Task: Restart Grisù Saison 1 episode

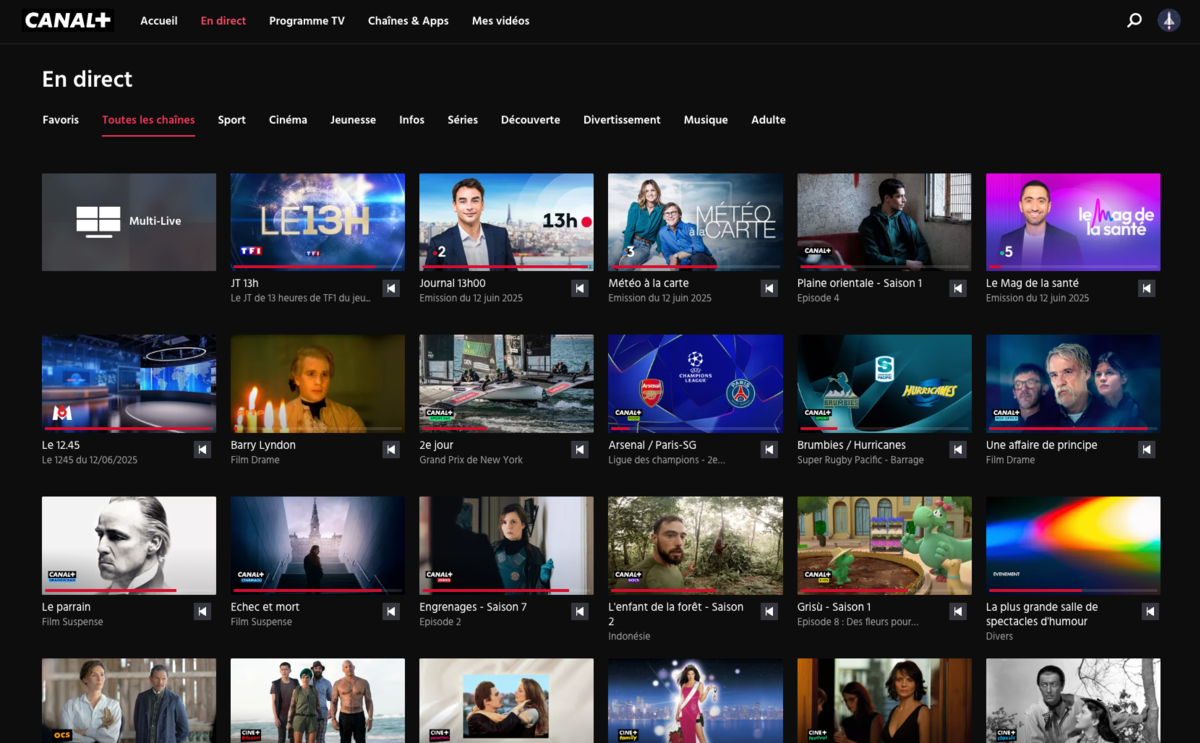Action: [958, 611]
